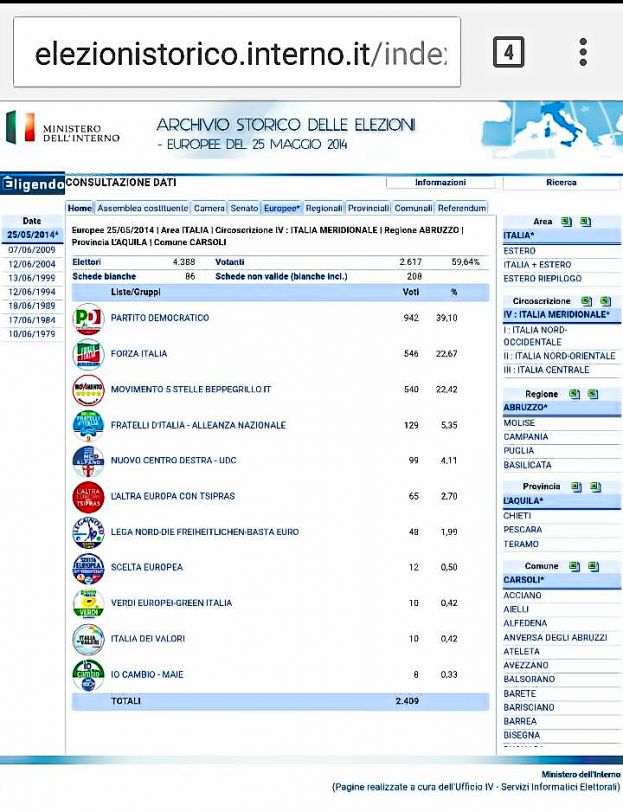Image resolution: width=623 pixels, height=812 pixels.
Task: Click the Verdi Europei-Green Italia logo
Action: [88, 604]
